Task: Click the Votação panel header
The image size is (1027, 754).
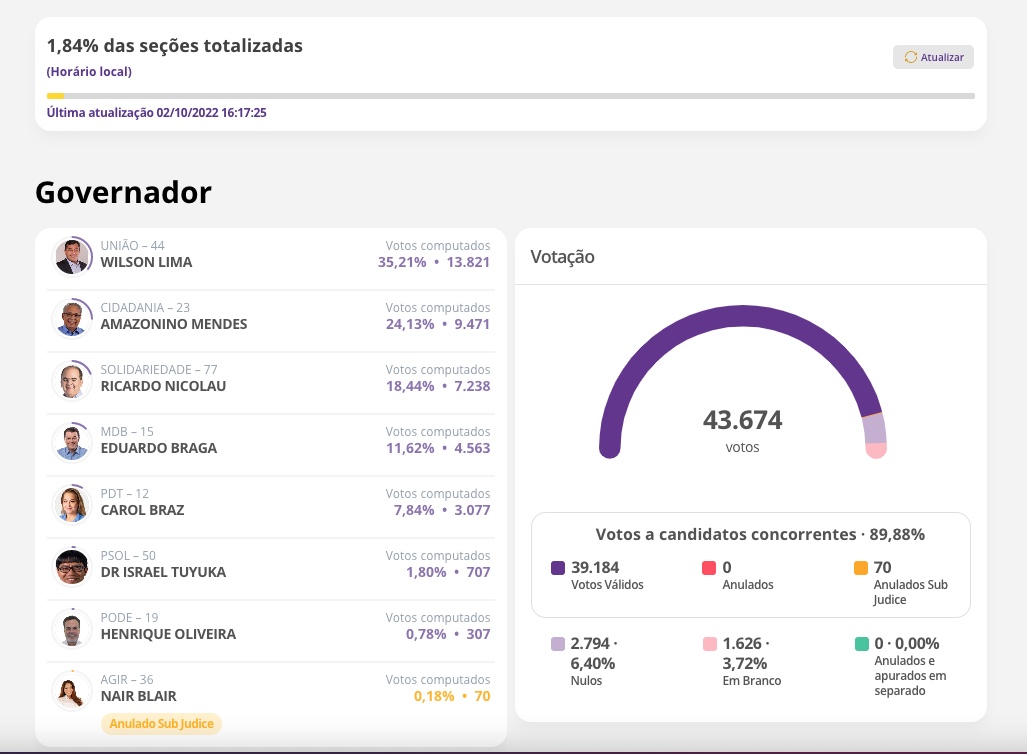Action: point(562,256)
